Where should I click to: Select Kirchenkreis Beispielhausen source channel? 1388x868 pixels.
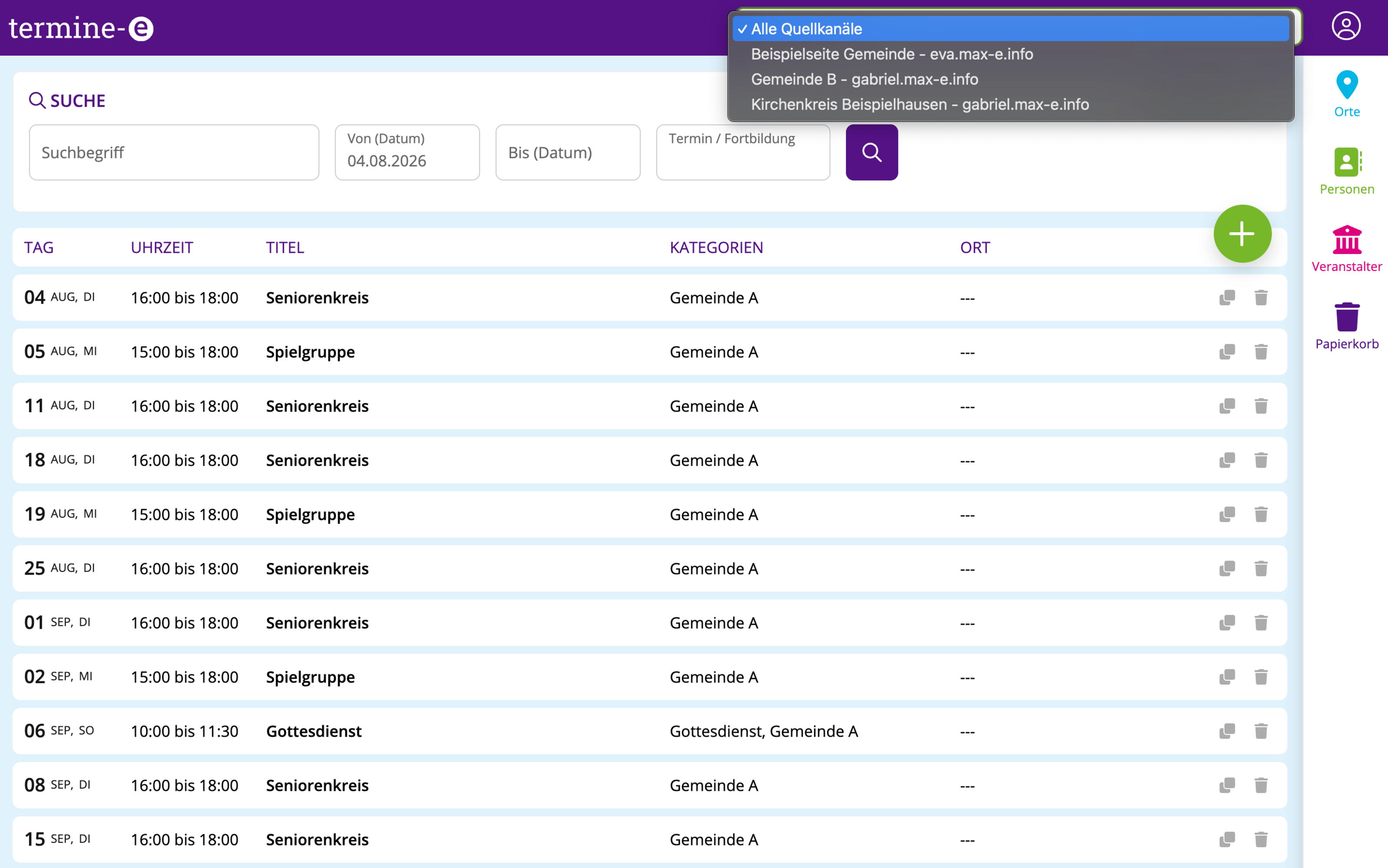tap(1010, 104)
